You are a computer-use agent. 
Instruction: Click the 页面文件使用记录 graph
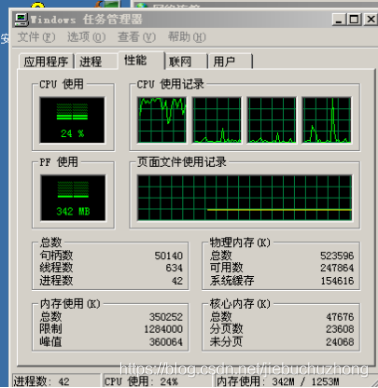point(244,197)
